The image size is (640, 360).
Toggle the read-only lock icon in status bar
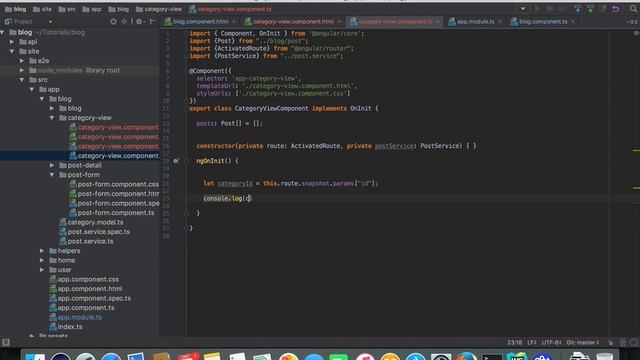(611, 342)
